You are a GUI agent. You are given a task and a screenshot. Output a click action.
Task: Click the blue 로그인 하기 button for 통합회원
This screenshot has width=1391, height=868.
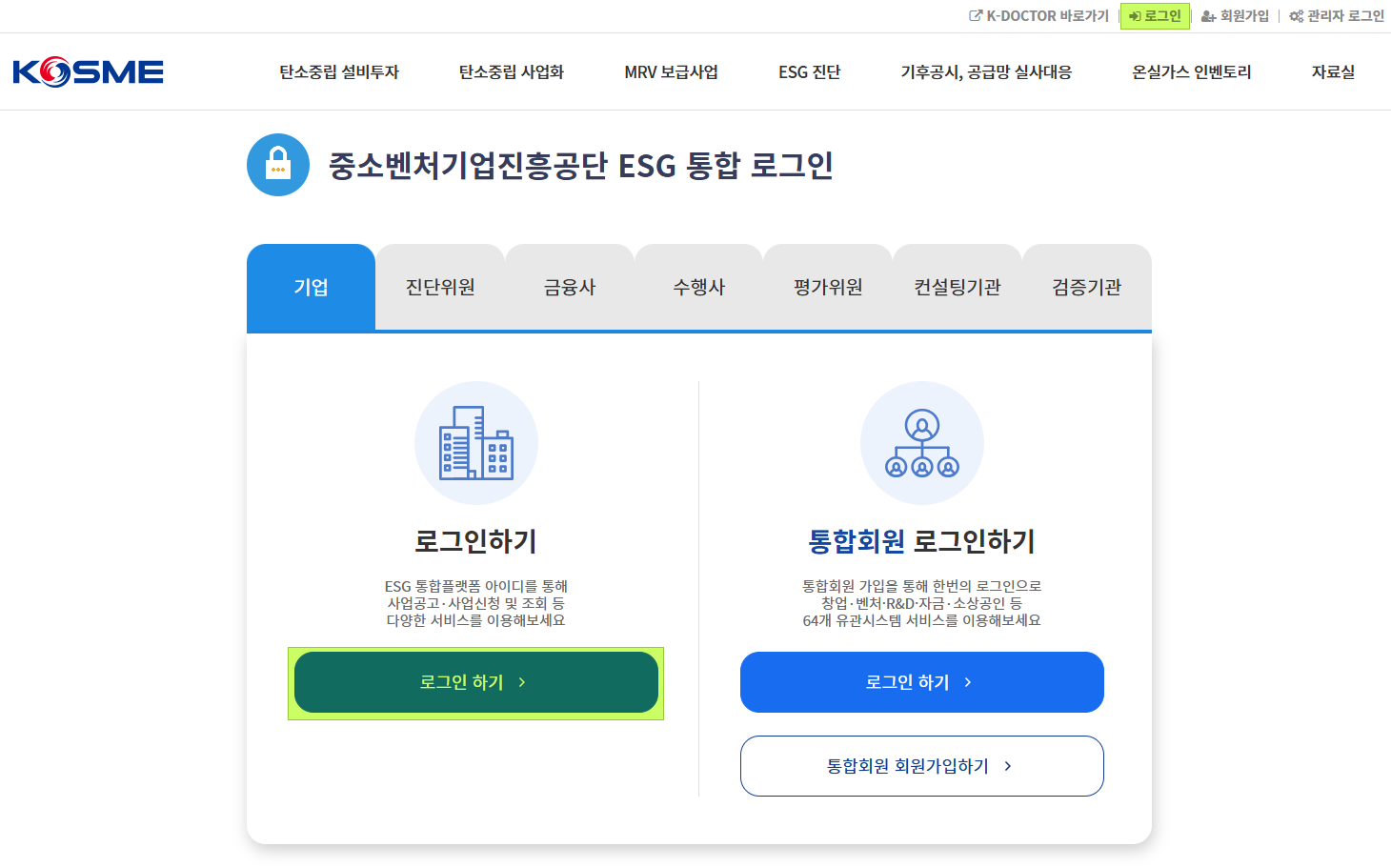point(922,682)
